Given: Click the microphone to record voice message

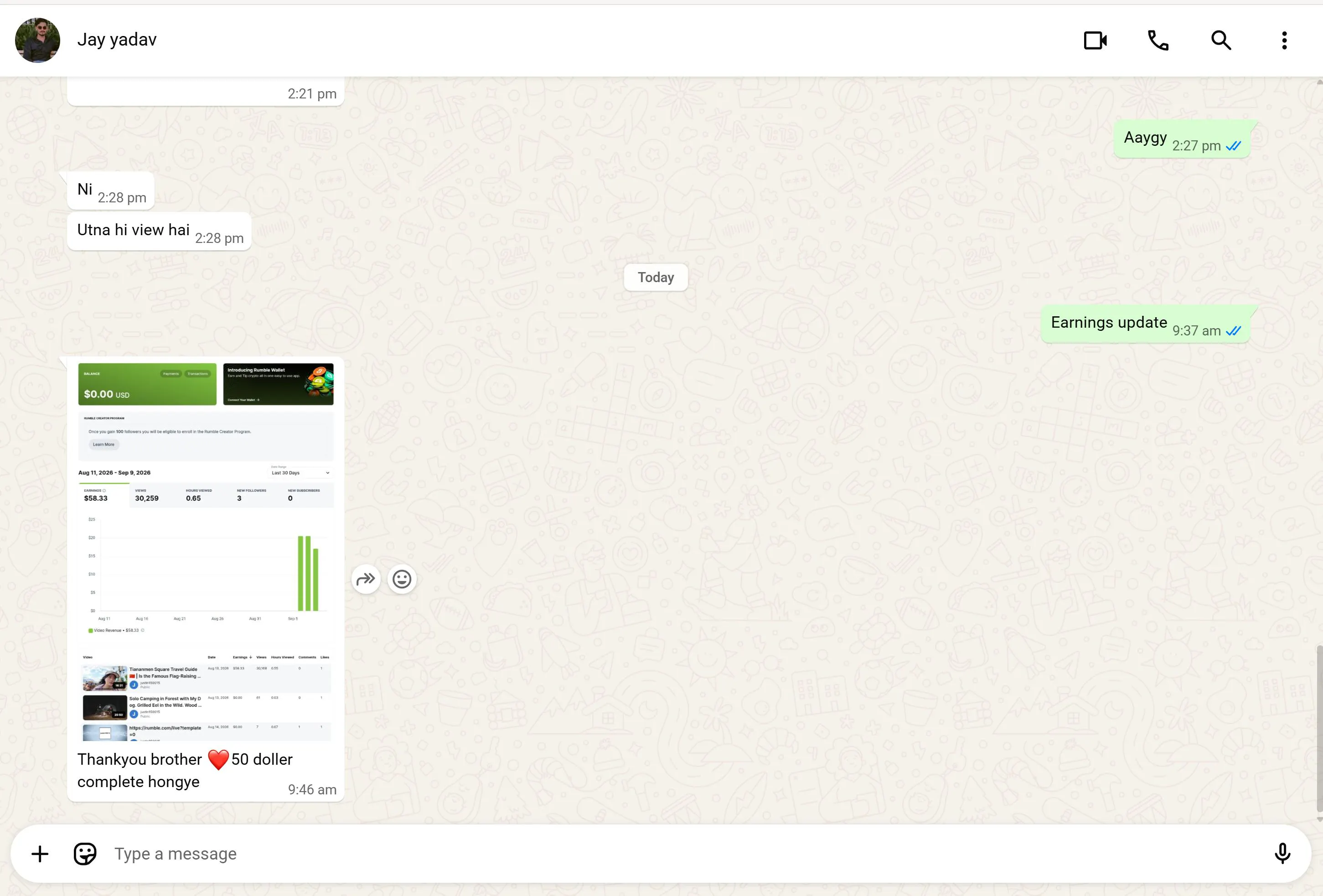Looking at the screenshot, I should [x=1282, y=854].
